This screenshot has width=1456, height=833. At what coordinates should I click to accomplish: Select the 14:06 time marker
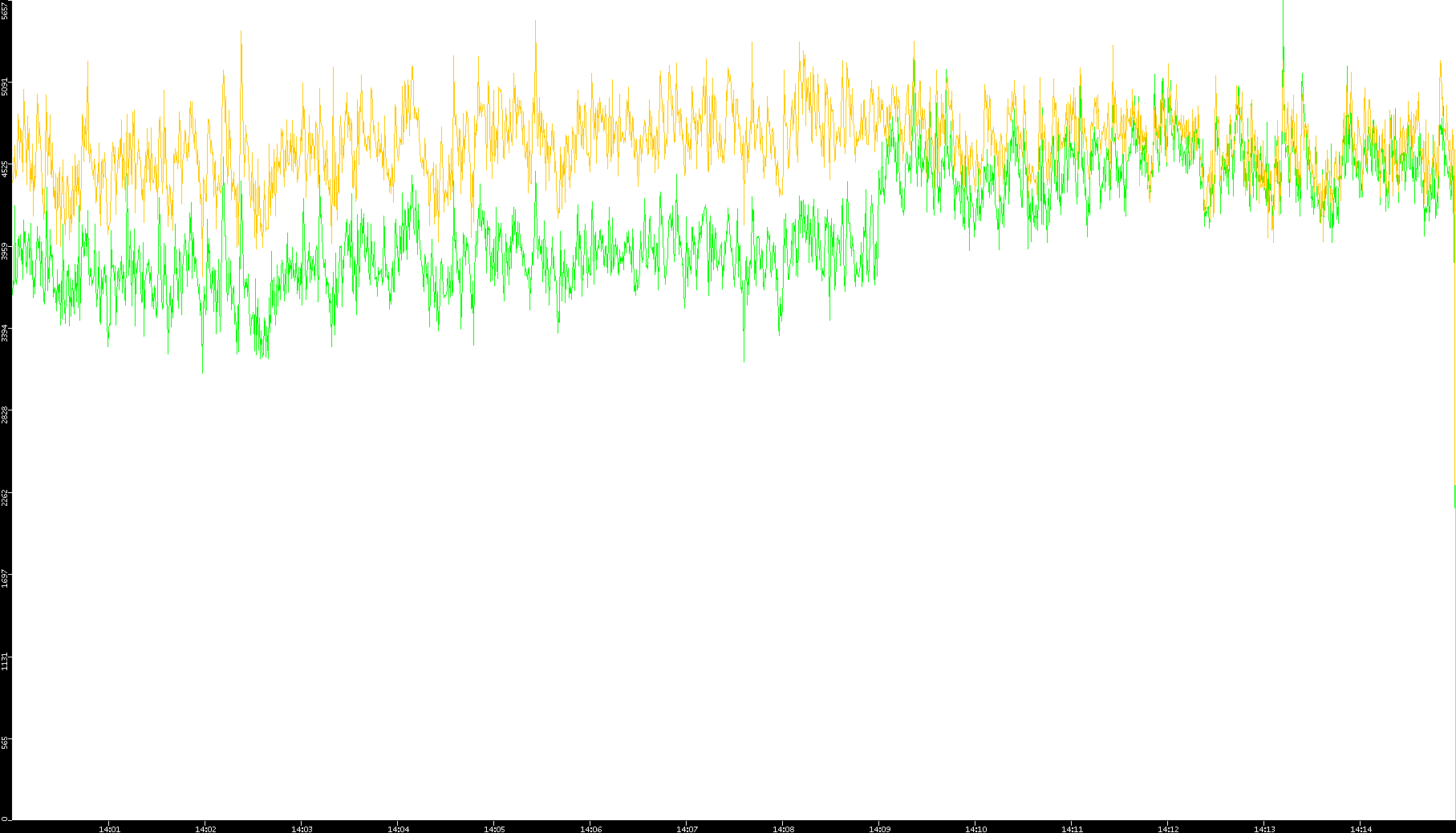pos(590,828)
